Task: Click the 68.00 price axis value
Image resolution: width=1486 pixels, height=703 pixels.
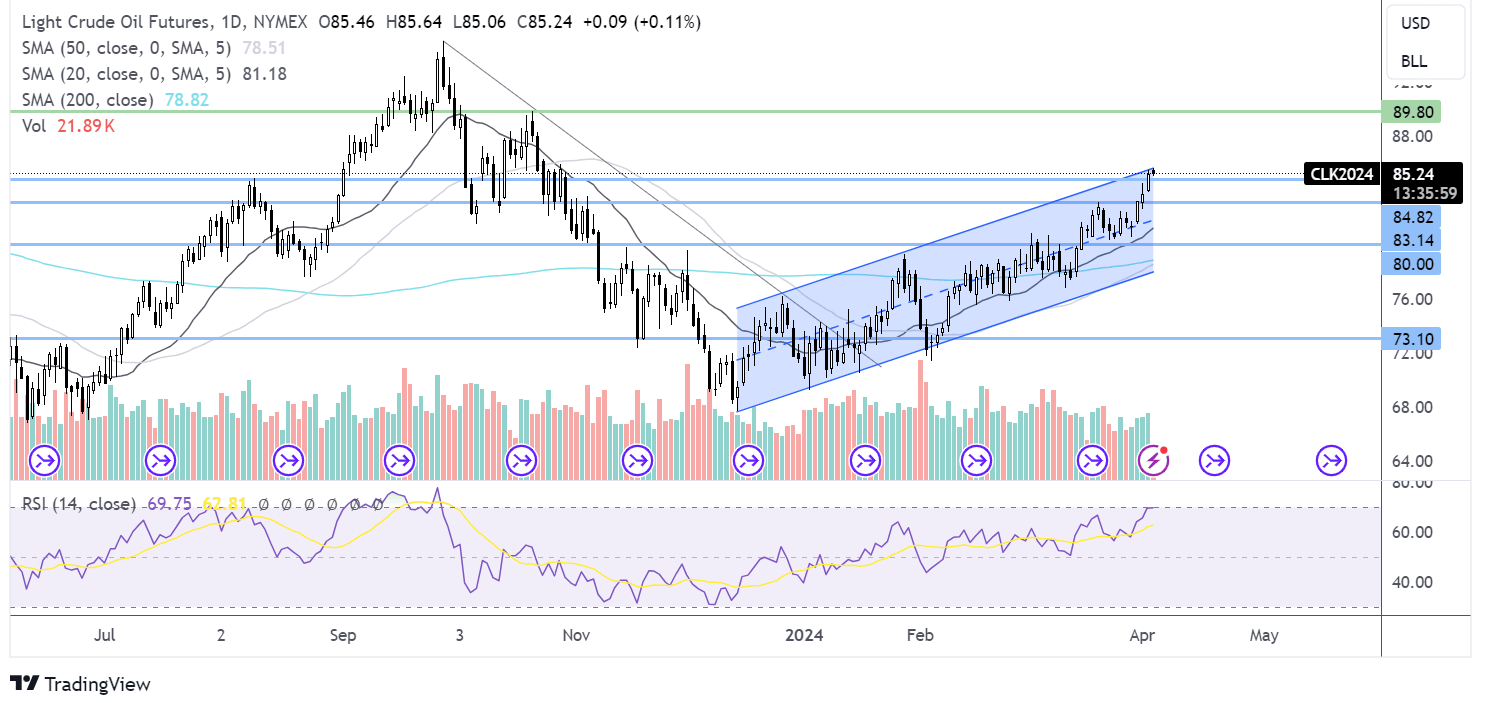Action: (1414, 407)
